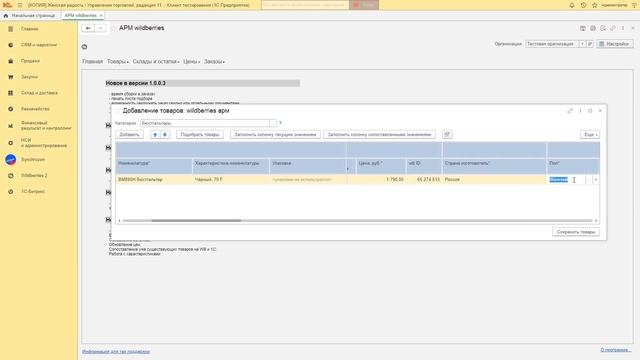Expand the Заказы menu

[215, 62]
